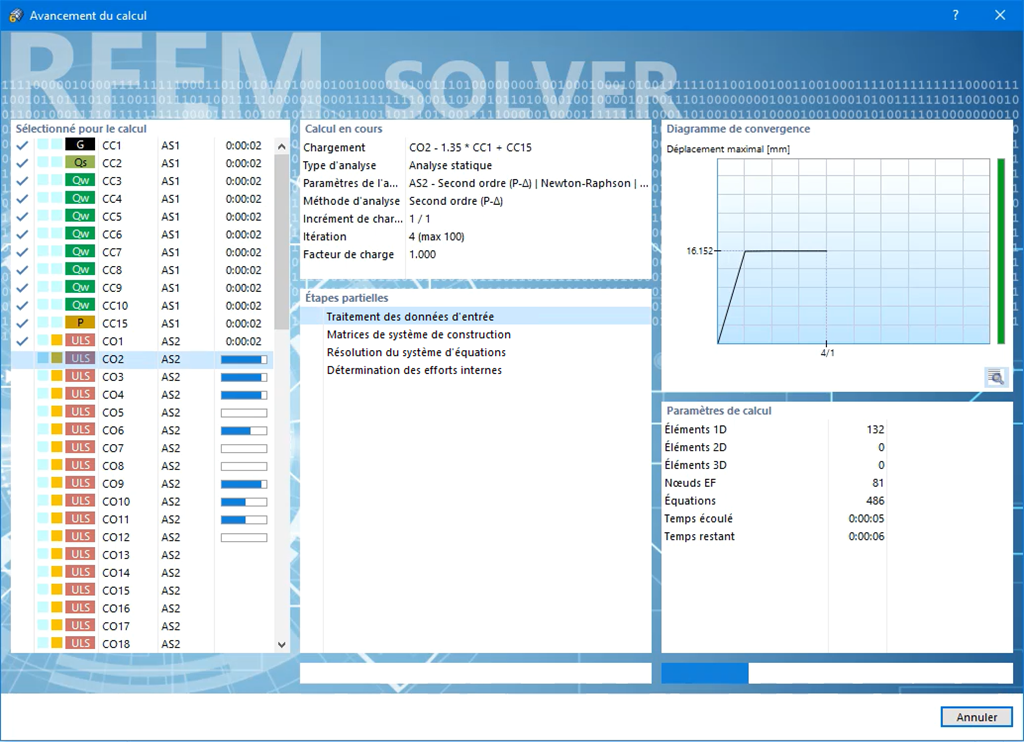The height and width of the screenshot is (742, 1024).
Task: Select the step Résolution du système d'équations
Action: (416, 352)
